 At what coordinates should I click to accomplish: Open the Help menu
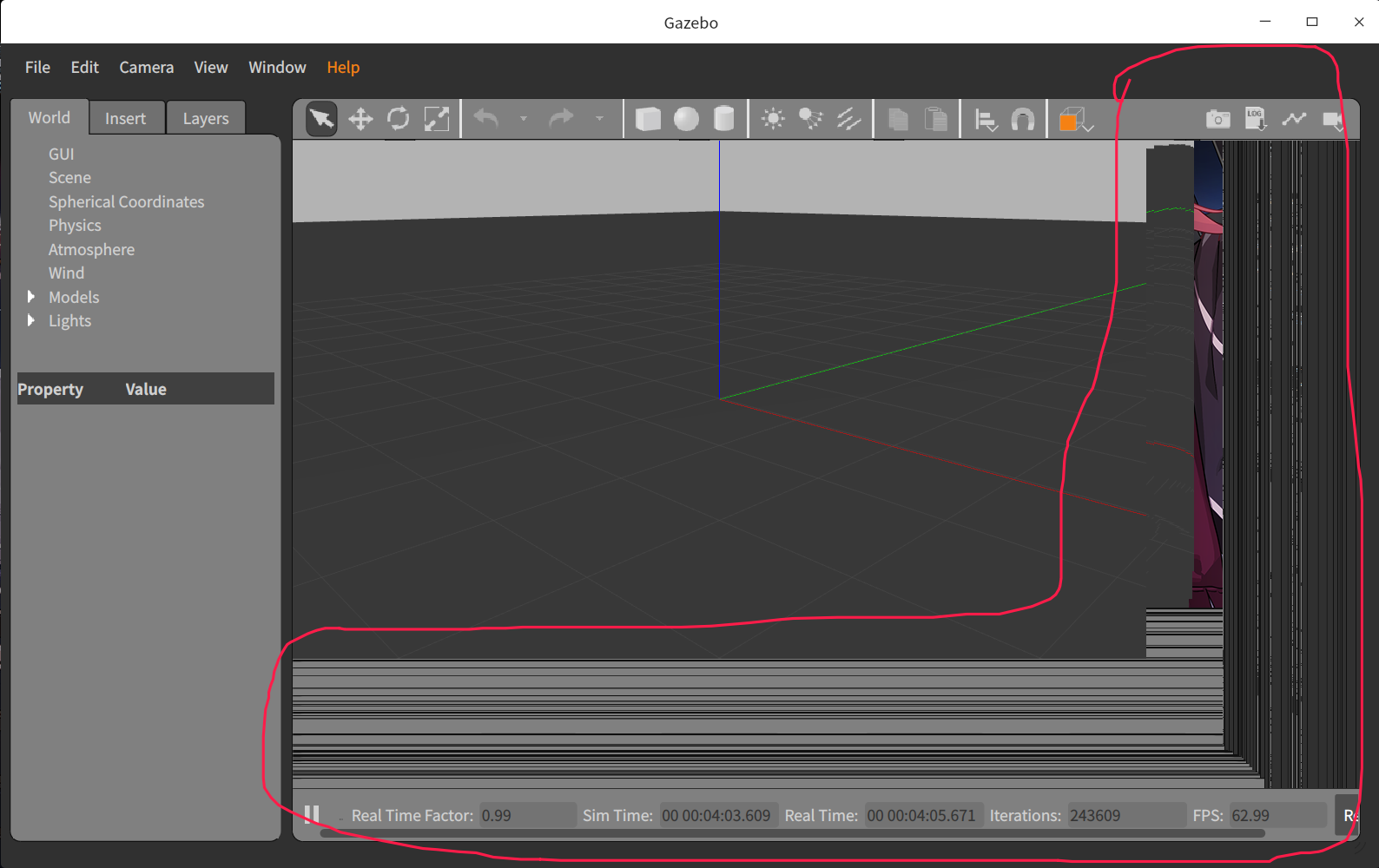(343, 67)
